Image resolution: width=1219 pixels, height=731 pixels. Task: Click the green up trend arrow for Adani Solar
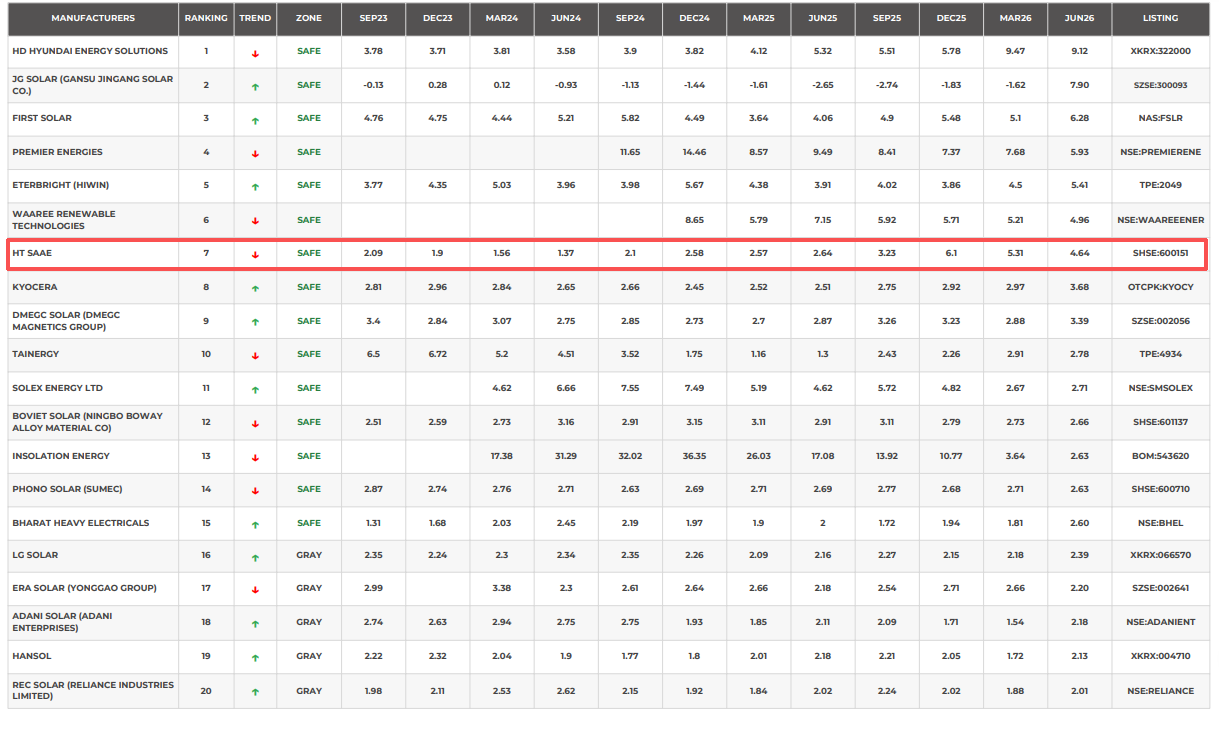pos(255,623)
